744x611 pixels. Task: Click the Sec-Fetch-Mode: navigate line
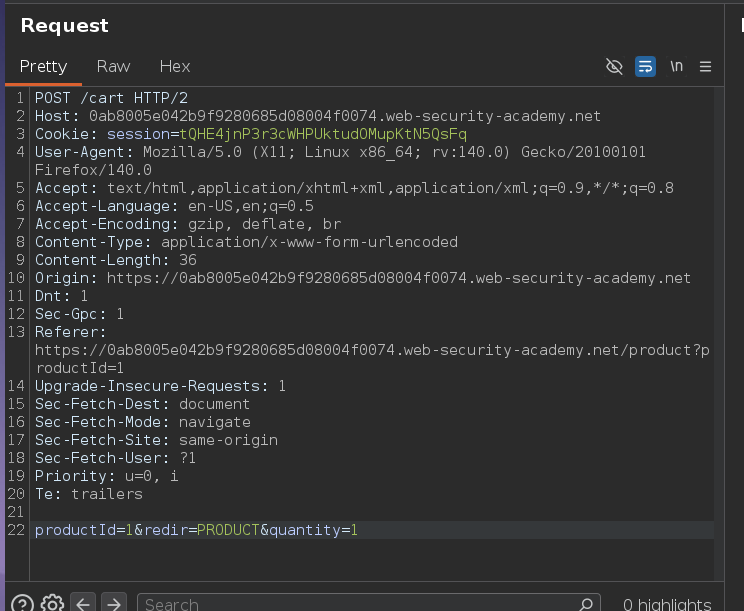tap(143, 422)
